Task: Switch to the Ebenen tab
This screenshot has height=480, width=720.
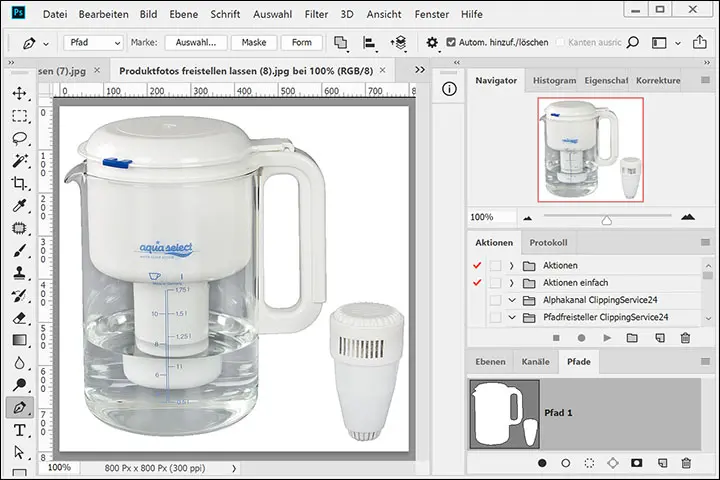Action: pyautogui.click(x=490, y=361)
